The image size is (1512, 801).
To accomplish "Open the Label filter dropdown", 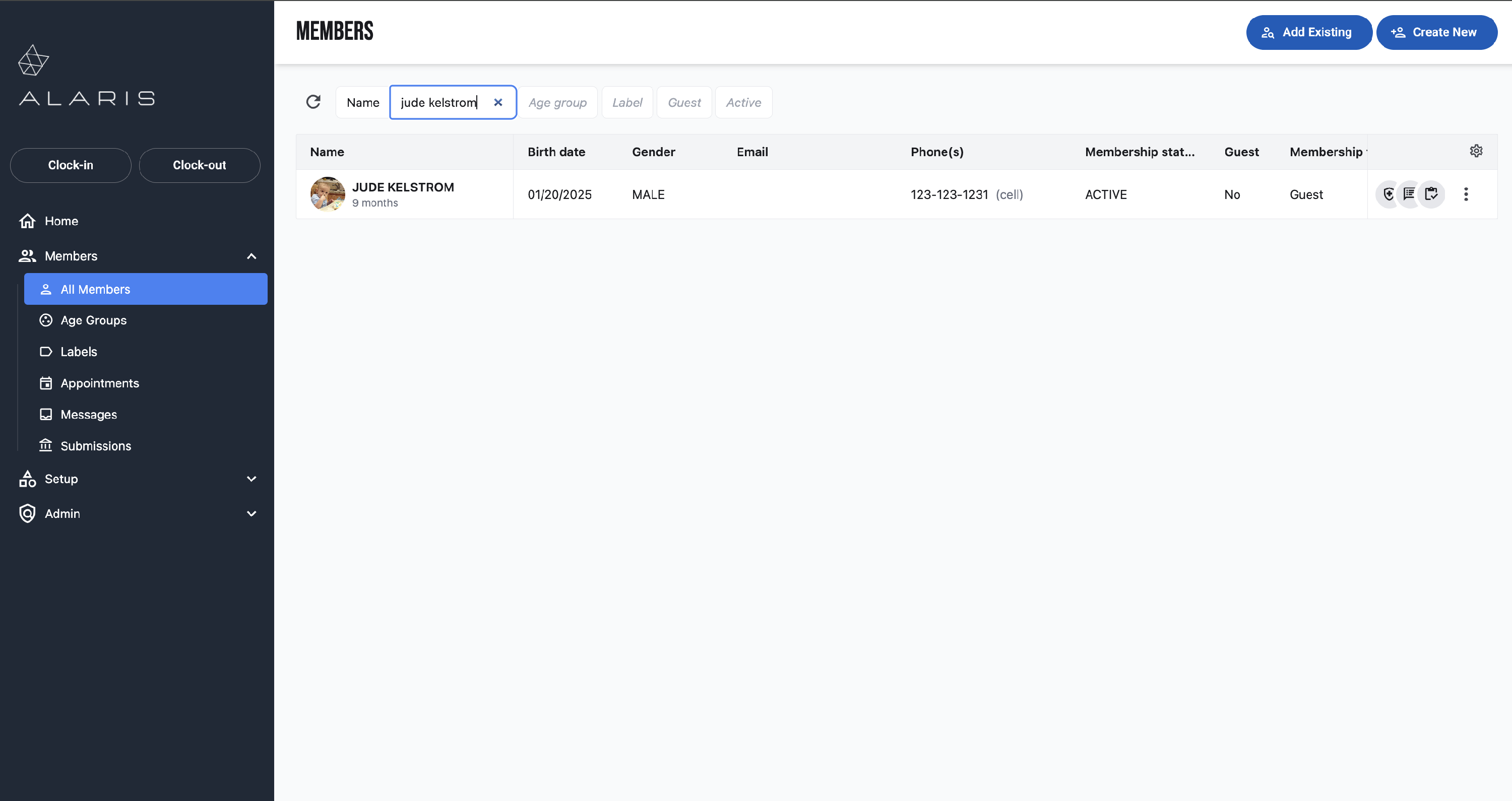I will (x=627, y=102).
